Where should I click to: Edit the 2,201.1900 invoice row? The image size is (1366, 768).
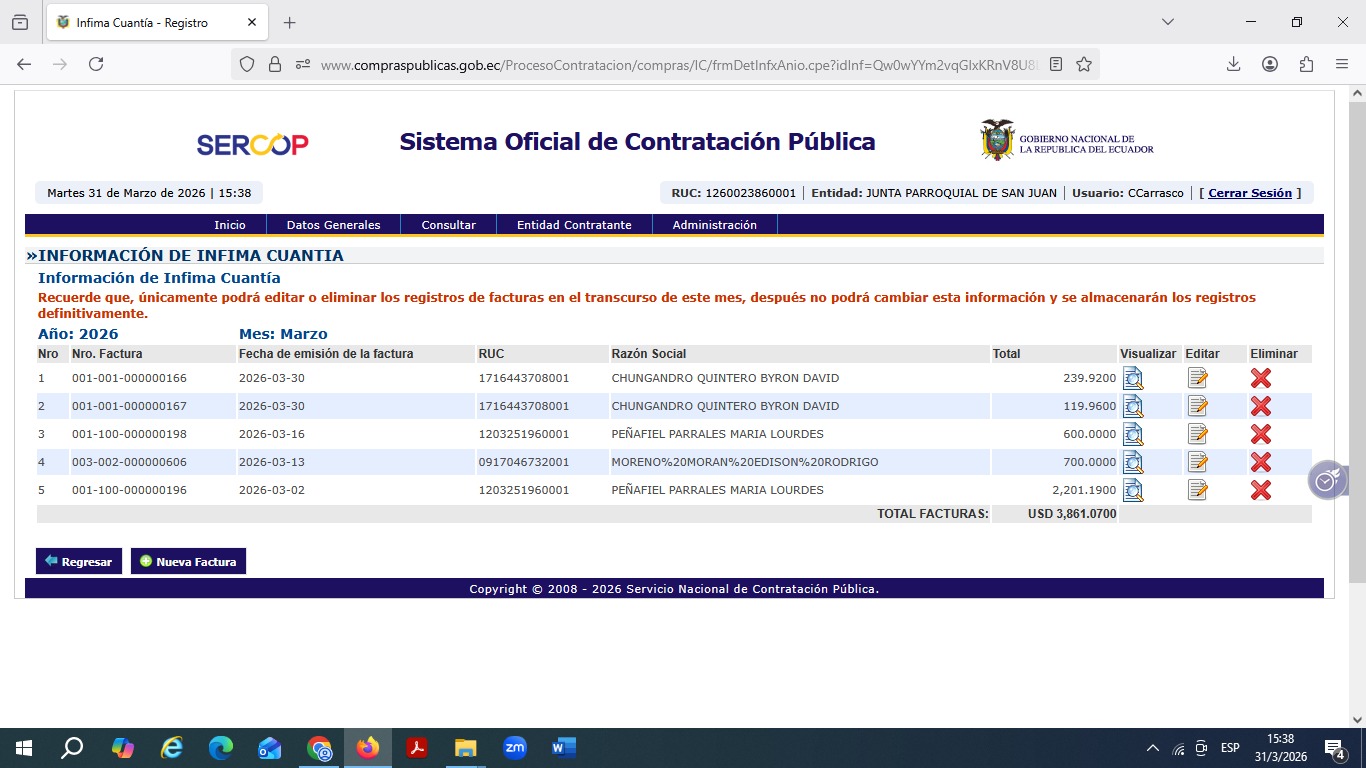coord(1197,490)
